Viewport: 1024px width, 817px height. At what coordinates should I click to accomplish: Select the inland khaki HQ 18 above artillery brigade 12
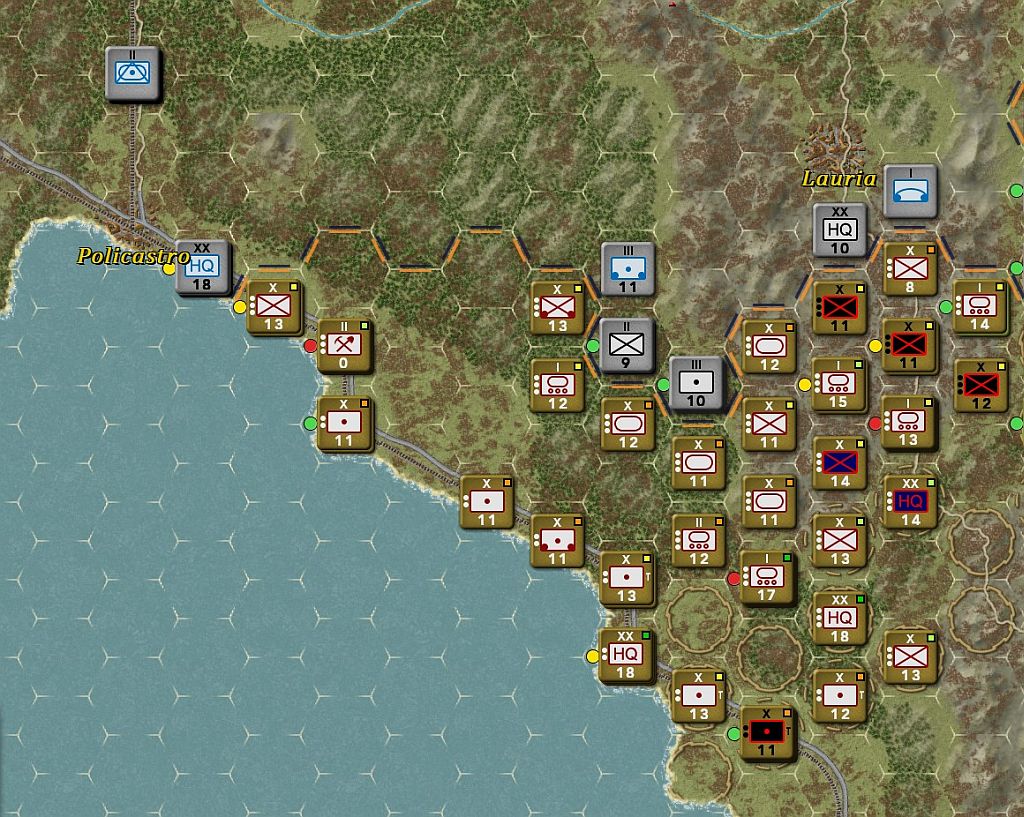click(x=839, y=618)
